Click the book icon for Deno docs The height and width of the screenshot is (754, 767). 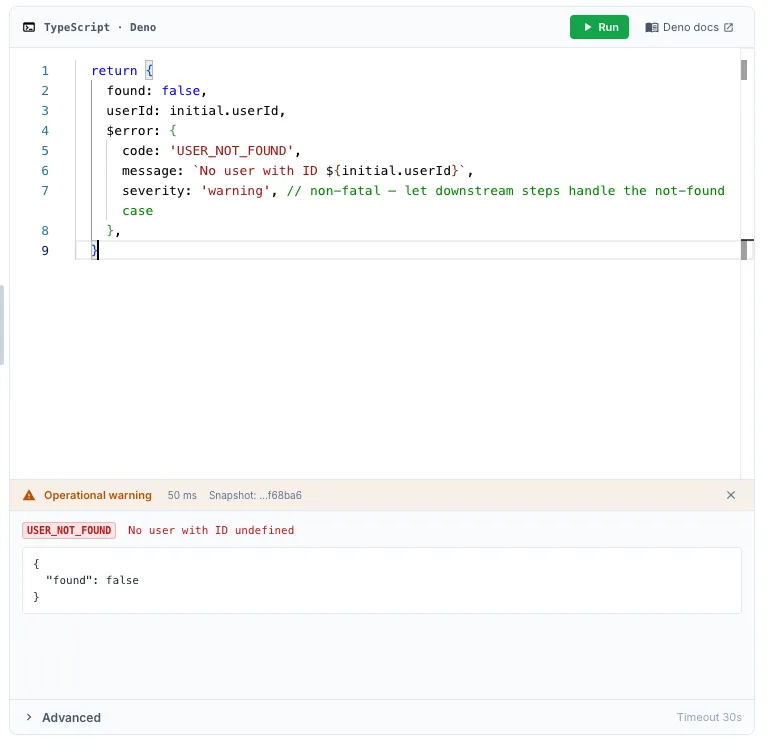(651, 27)
